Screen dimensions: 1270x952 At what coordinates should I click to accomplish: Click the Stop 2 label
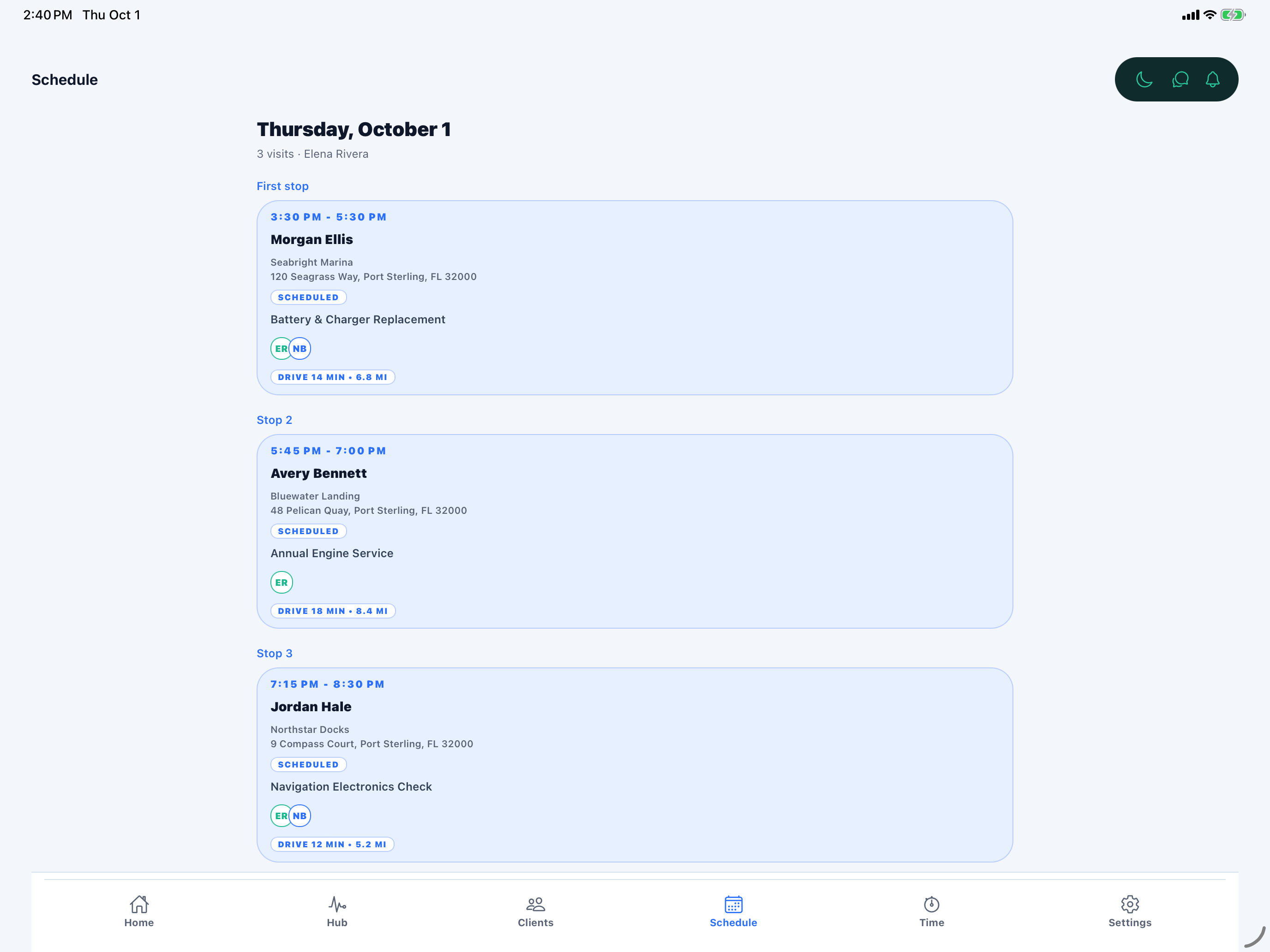275,420
